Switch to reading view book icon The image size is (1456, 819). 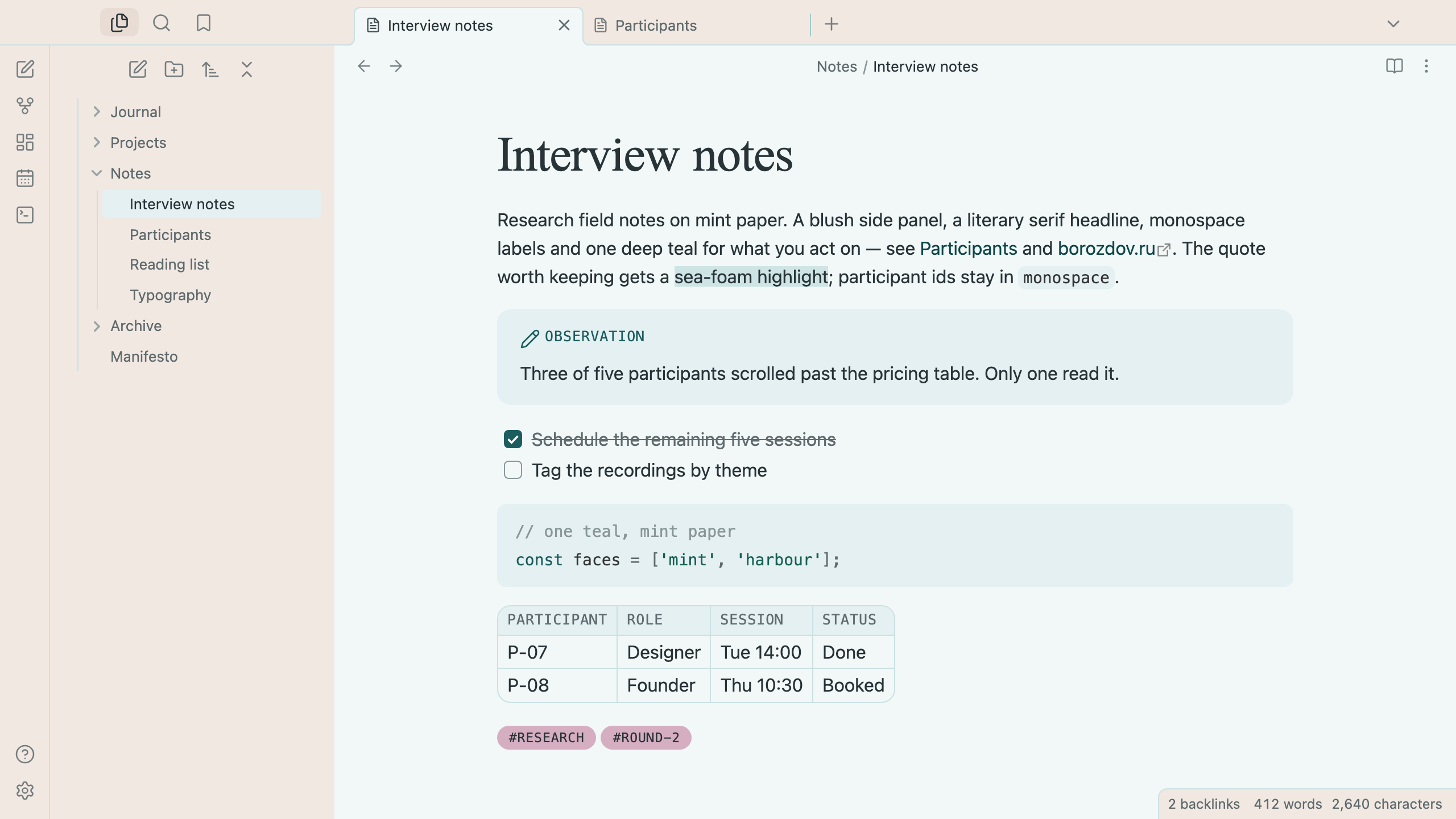(1395, 66)
